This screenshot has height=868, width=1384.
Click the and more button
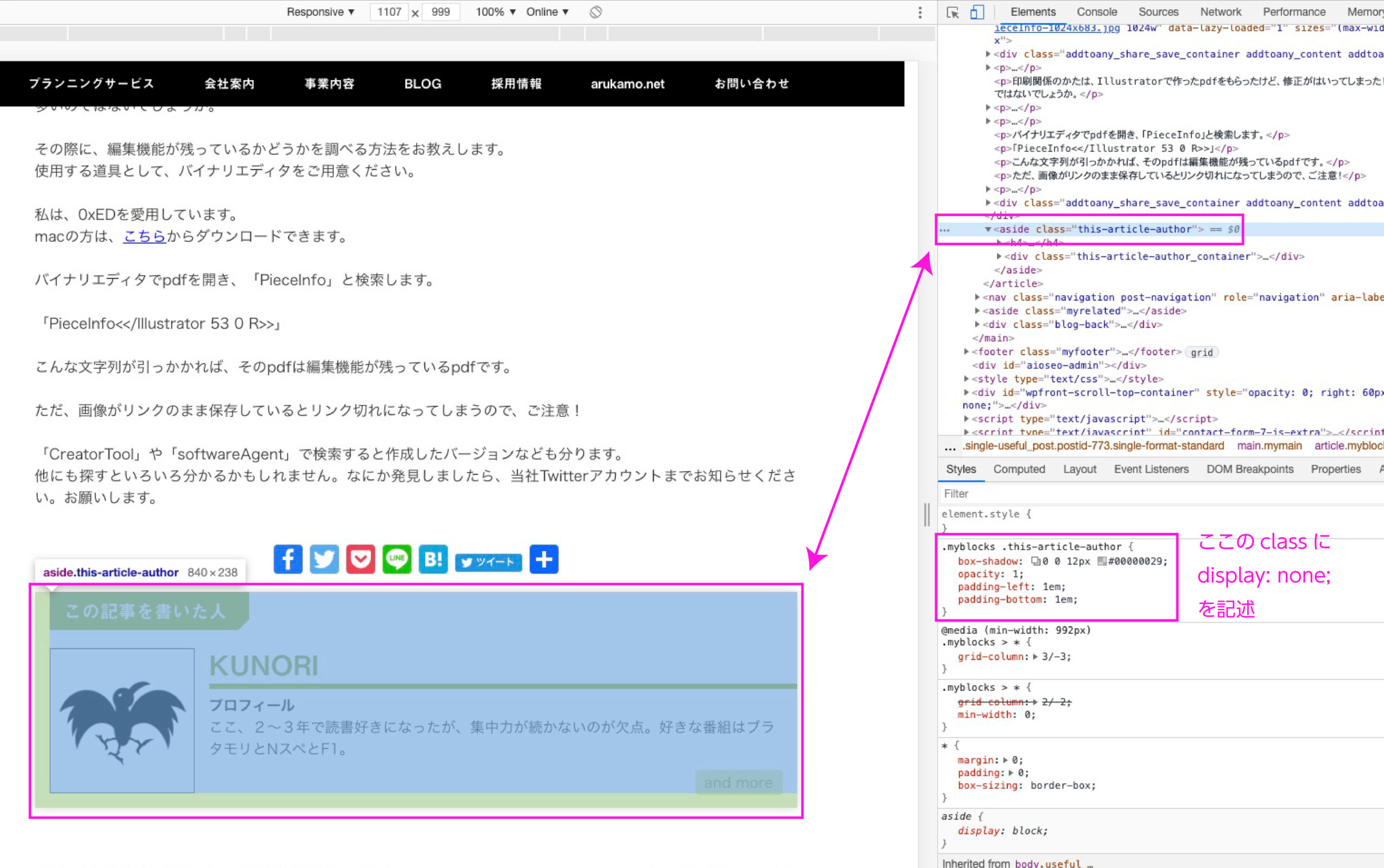(x=738, y=783)
